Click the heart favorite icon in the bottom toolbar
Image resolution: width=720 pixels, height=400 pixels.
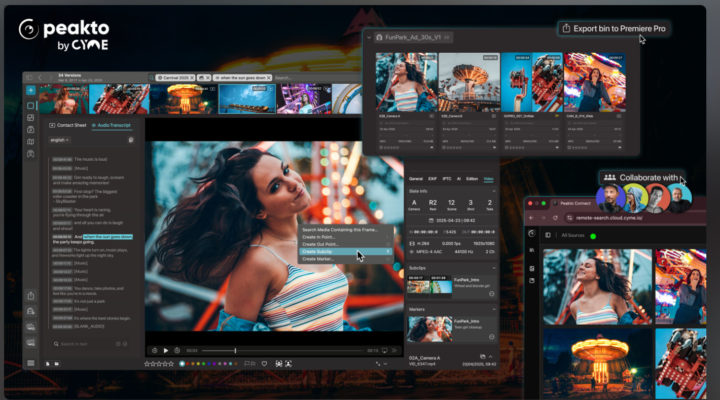point(264,364)
